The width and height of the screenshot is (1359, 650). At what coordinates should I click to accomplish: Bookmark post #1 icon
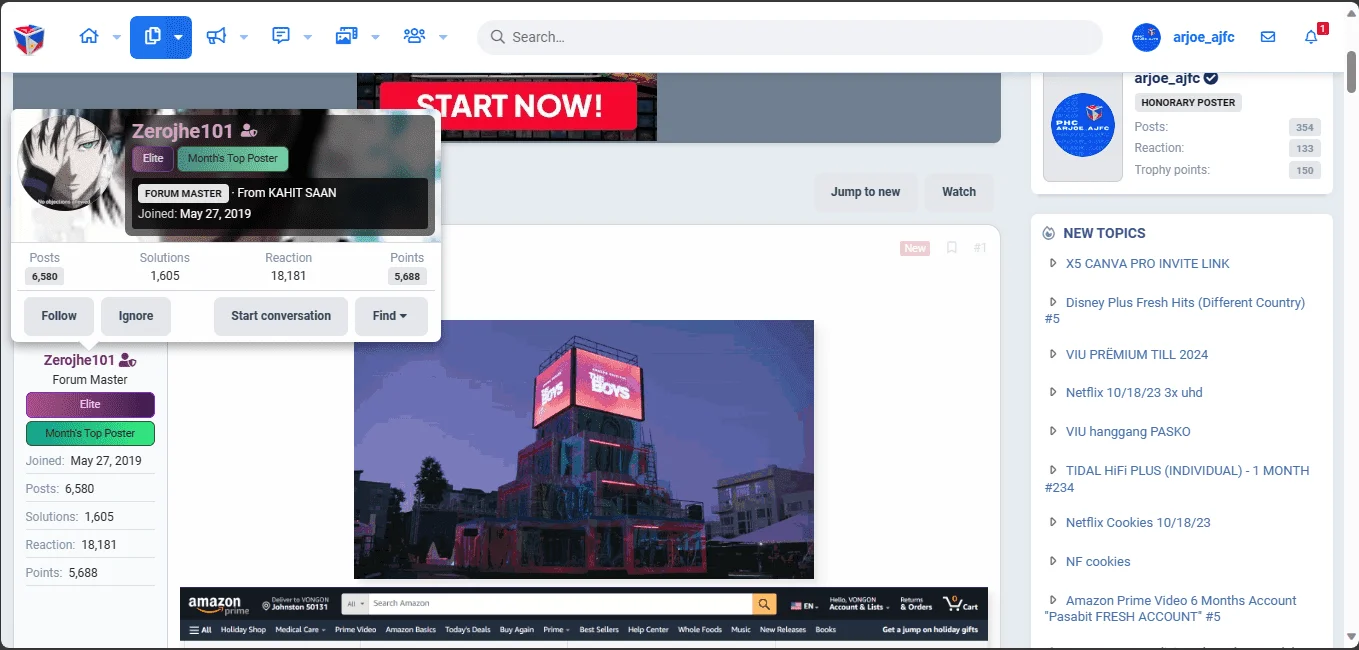(x=952, y=248)
